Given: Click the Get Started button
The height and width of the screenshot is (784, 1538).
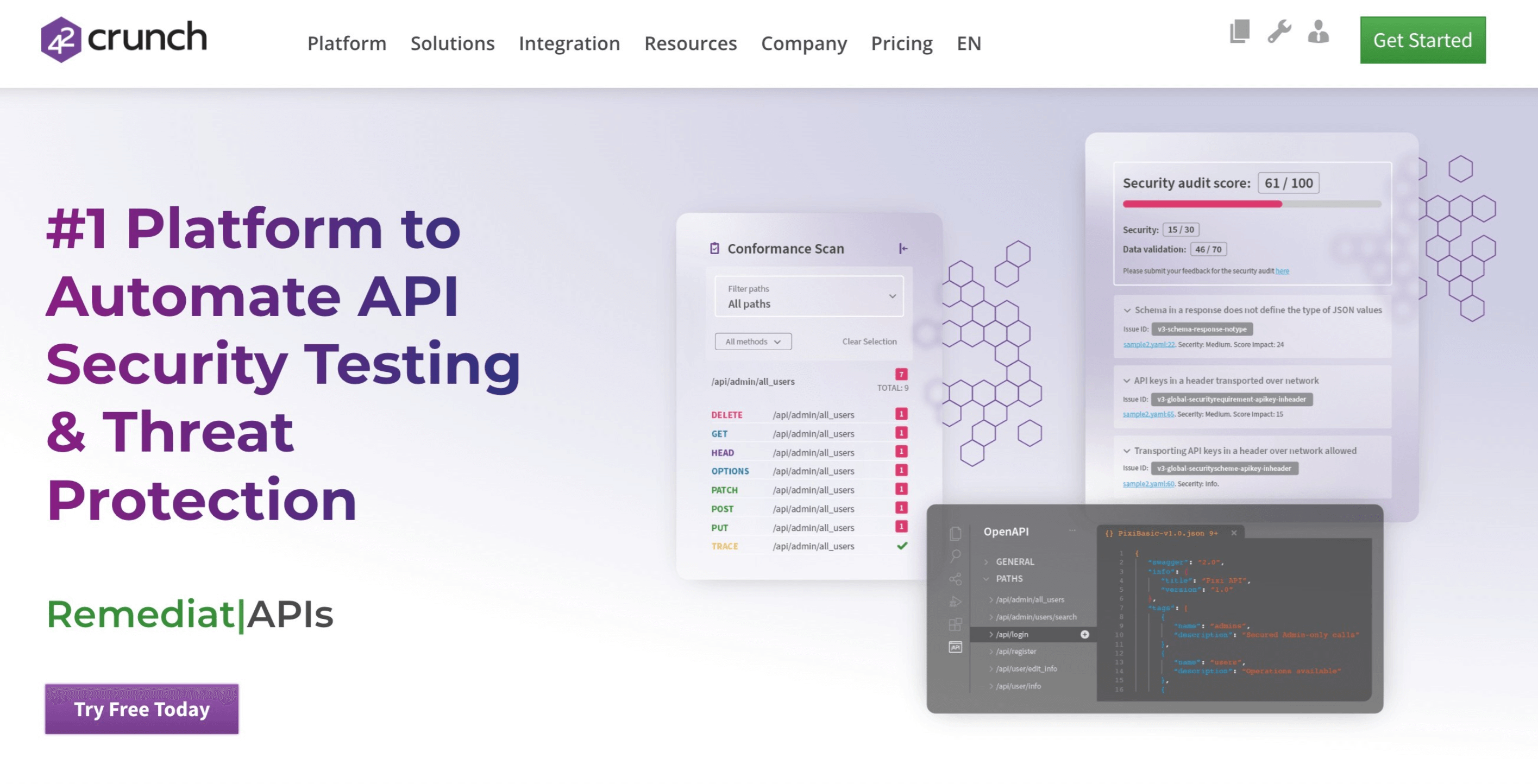Looking at the screenshot, I should click(x=1422, y=40).
